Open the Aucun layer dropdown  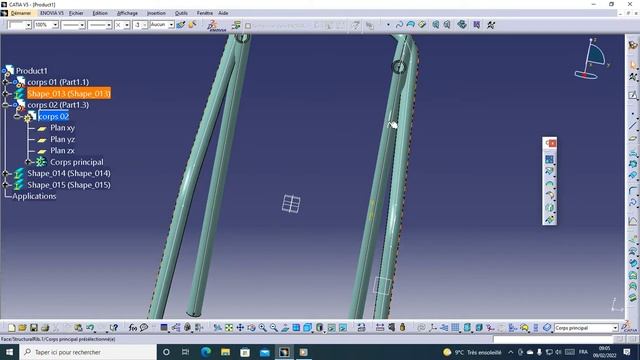(171, 25)
